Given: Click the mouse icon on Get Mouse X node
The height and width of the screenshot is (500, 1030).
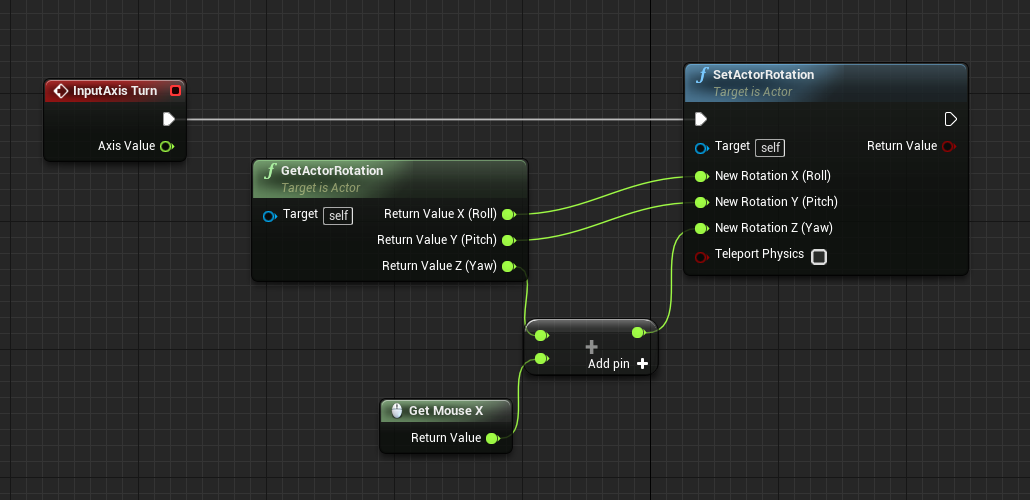Looking at the screenshot, I should coord(397,411).
